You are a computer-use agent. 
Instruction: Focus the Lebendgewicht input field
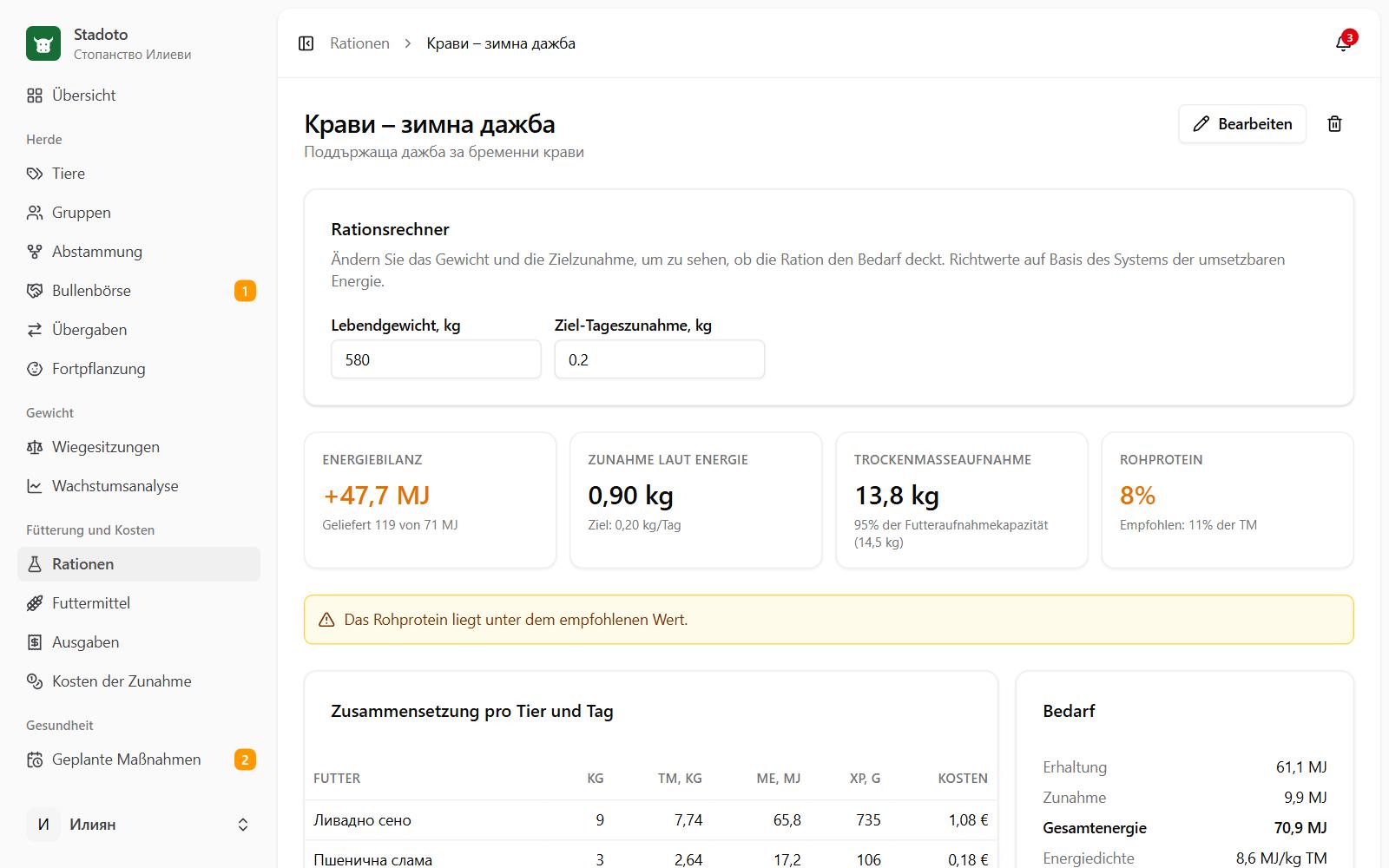point(436,359)
